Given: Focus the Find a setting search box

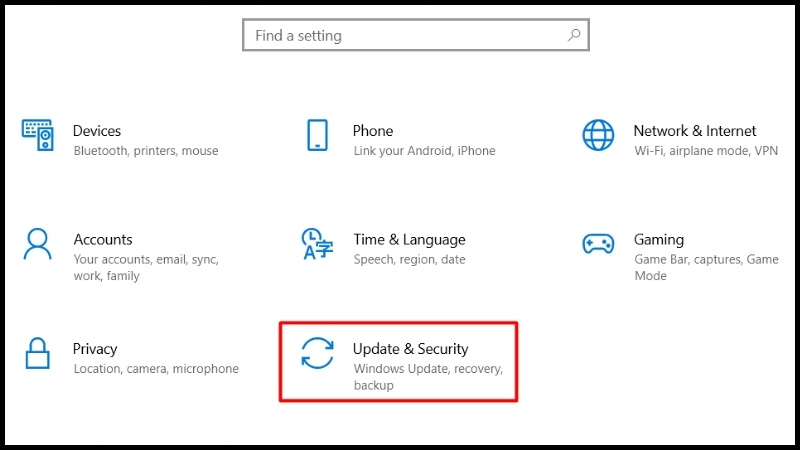Looking at the screenshot, I should pos(416,35).
